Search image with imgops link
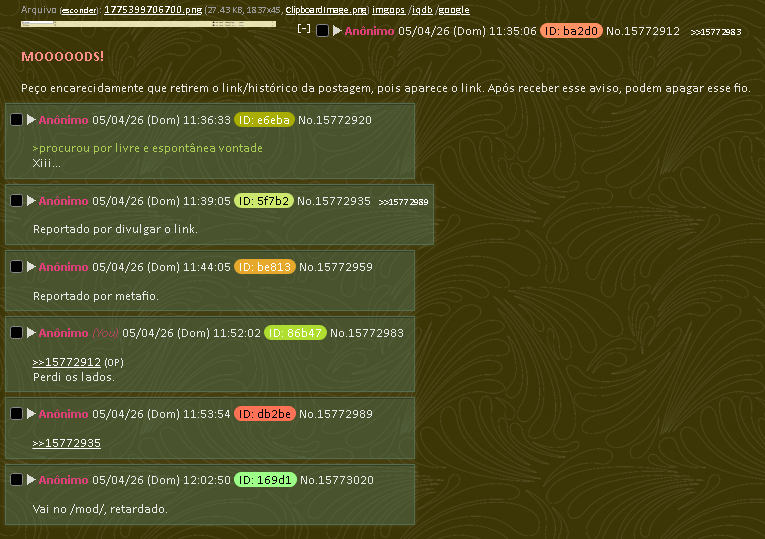 tap(388, 10)
